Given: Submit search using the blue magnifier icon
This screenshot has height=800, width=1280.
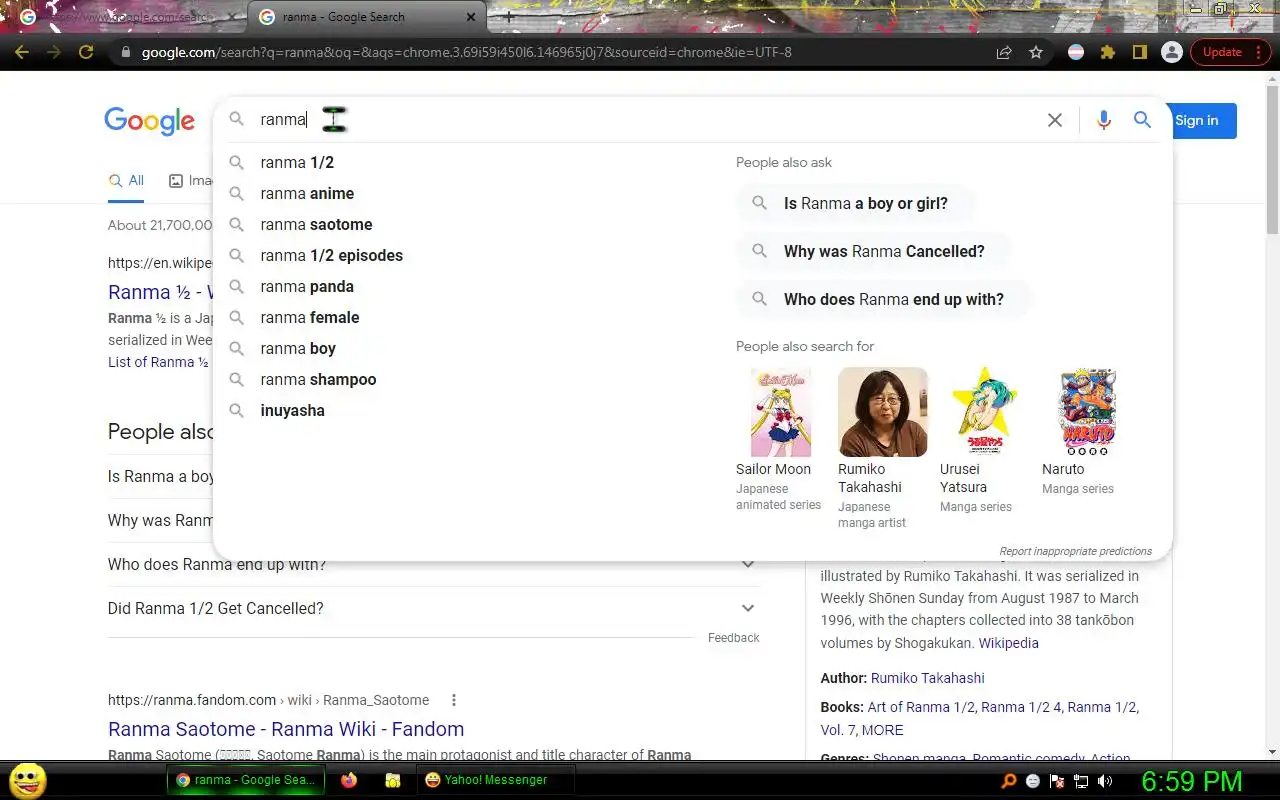Looking at the screenshot, I should click(1142, 120).
